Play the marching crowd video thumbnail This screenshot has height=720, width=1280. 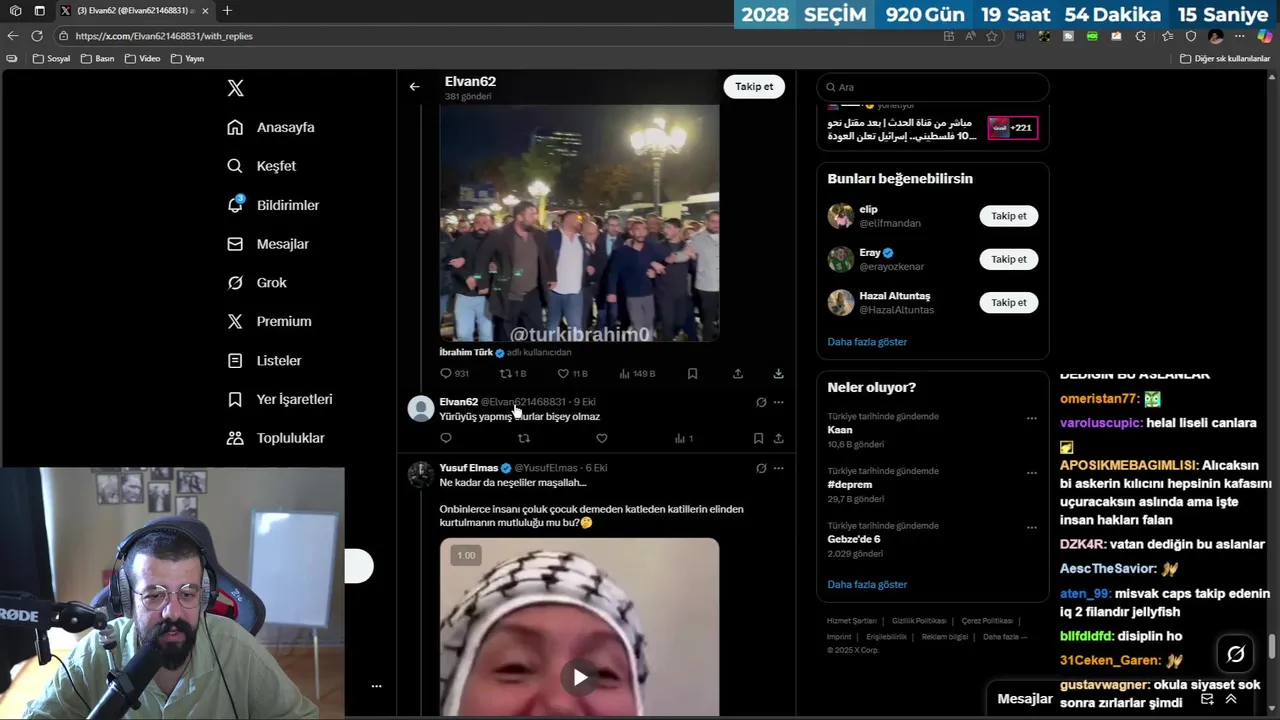coord(579,223)
